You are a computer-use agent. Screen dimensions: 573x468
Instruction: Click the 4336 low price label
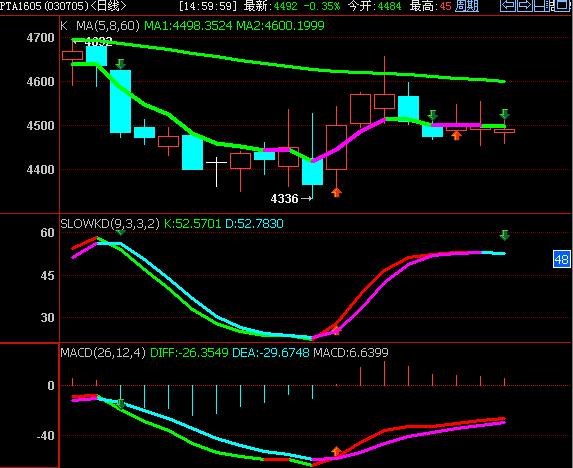point(284,199)
